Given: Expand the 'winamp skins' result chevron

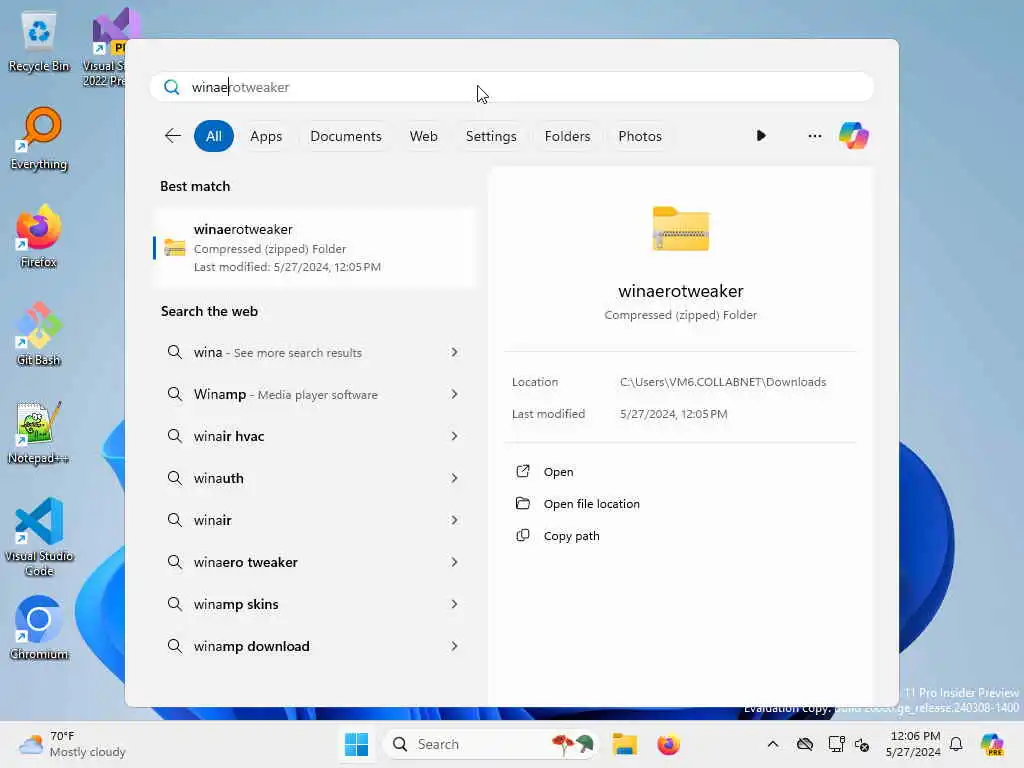Looking at the screenshot, I should 454,604.
